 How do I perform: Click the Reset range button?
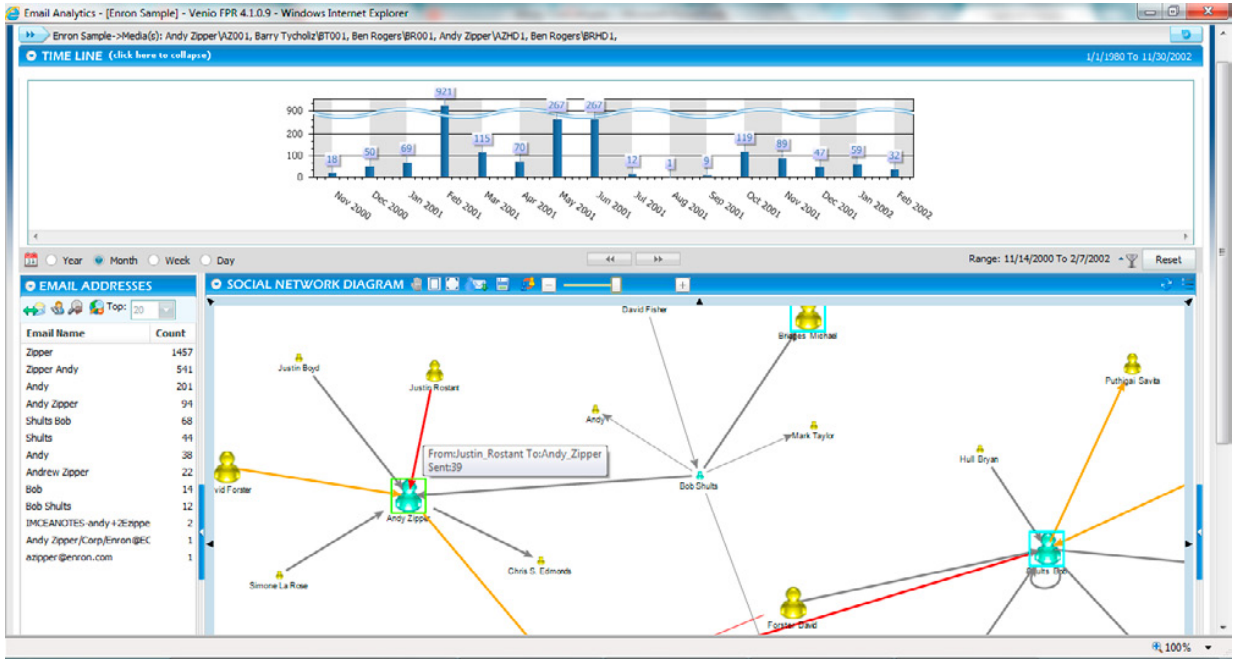1168,260
